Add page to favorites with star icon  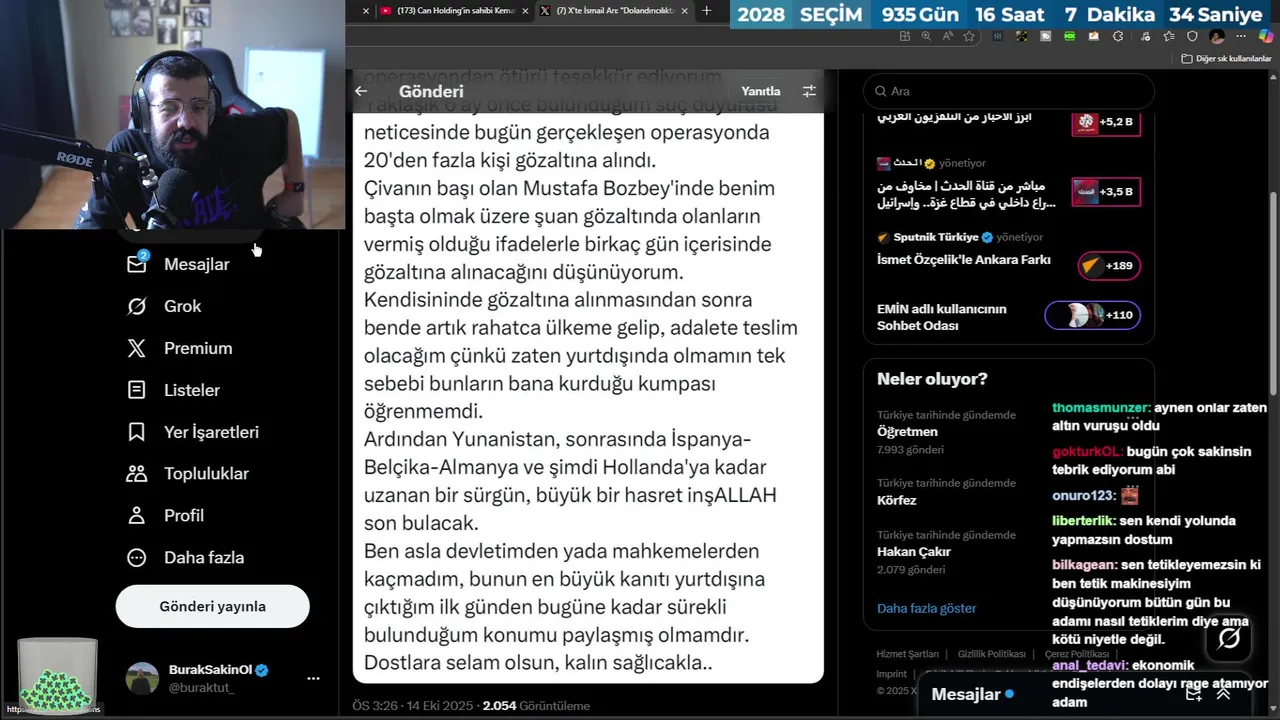coord(969,36)
